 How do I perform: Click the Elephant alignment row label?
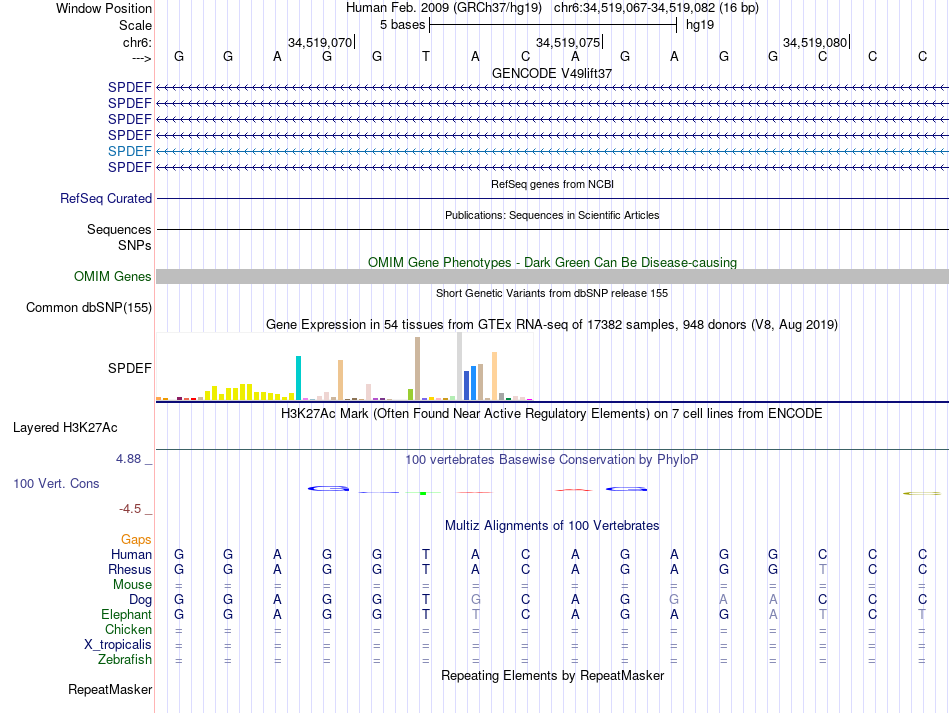pyautogui.click(x=126, y=615)
